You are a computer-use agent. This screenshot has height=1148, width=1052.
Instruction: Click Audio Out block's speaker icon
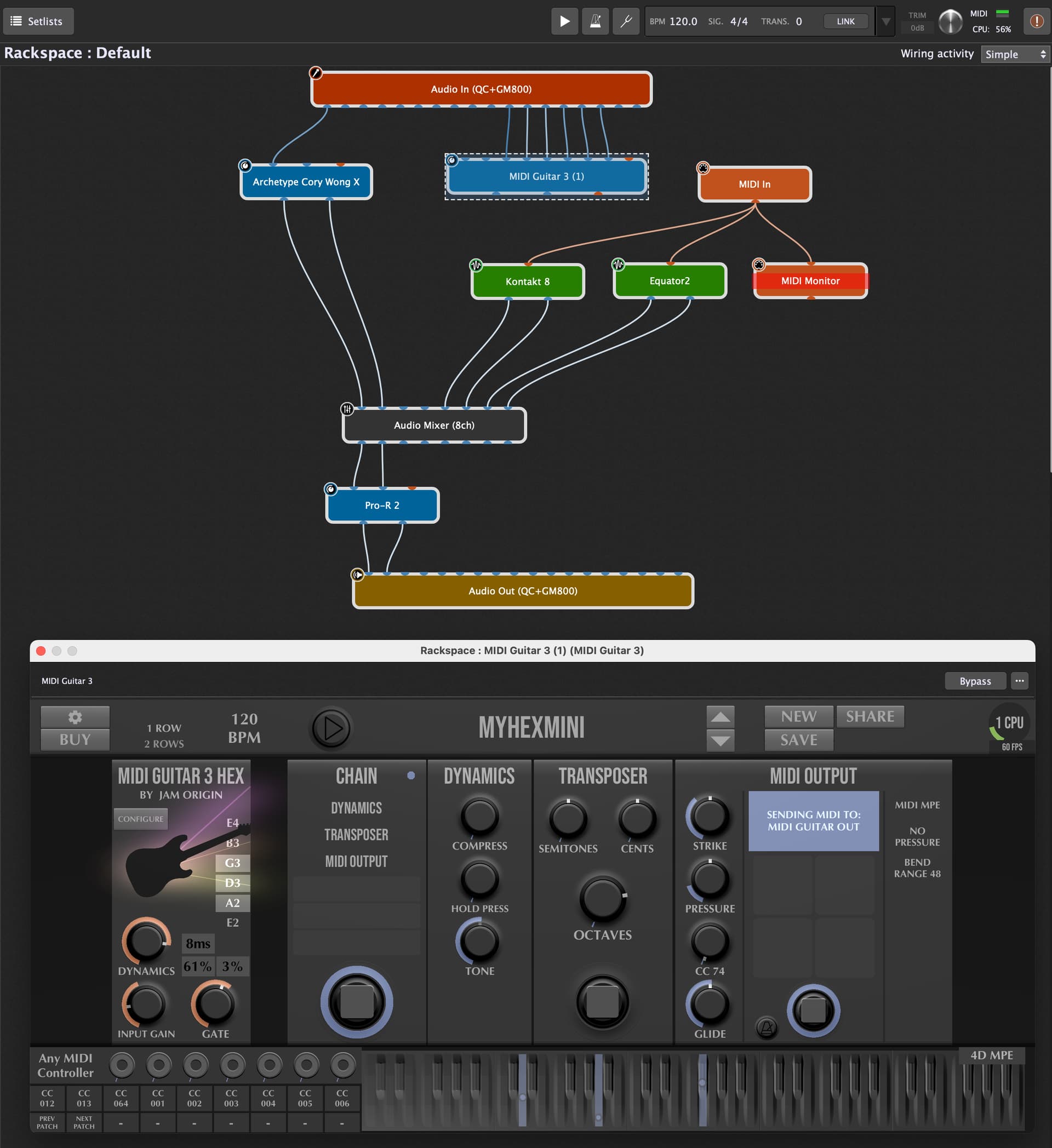[357, 575]
